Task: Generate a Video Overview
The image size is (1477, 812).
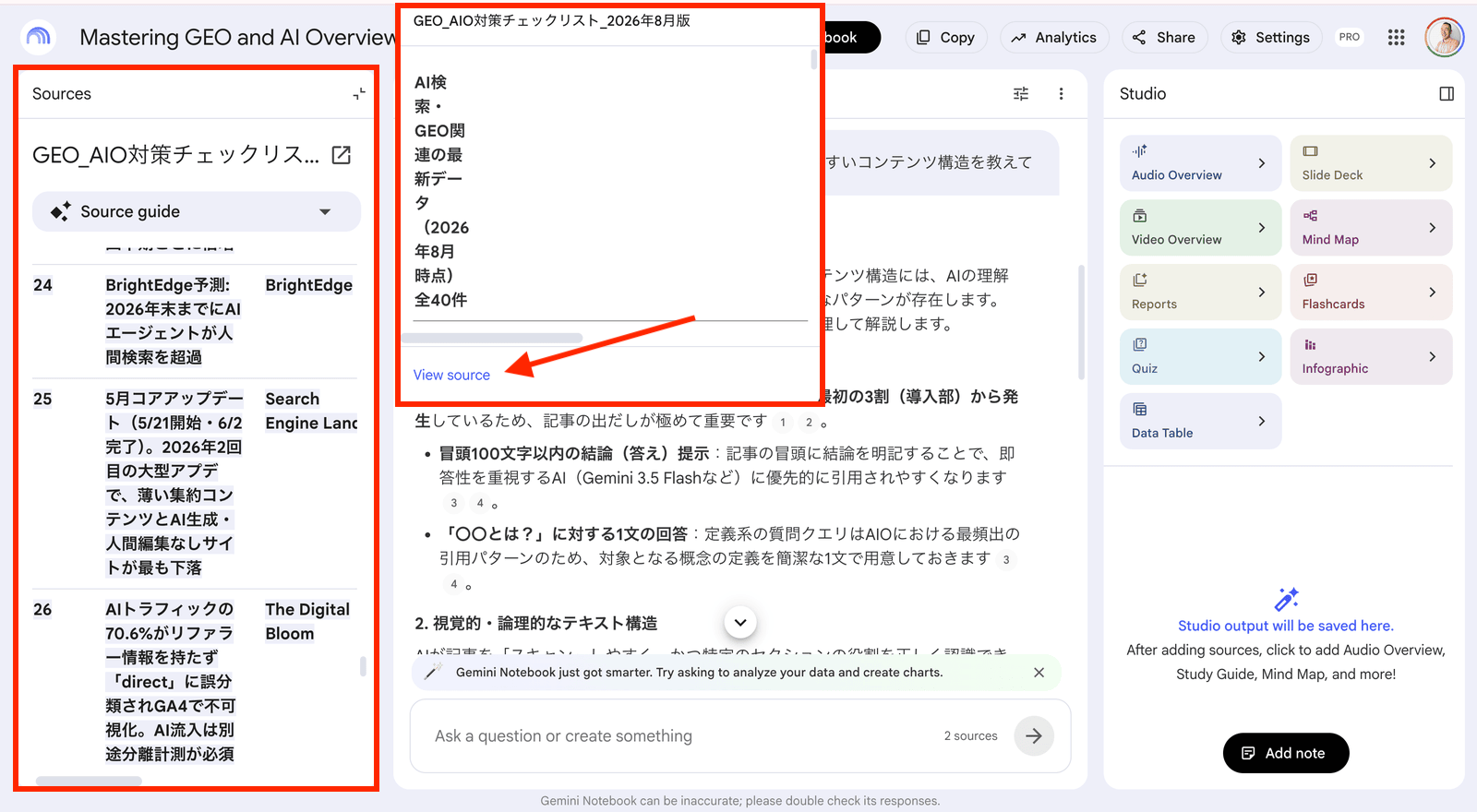Action: point(1200,228)
